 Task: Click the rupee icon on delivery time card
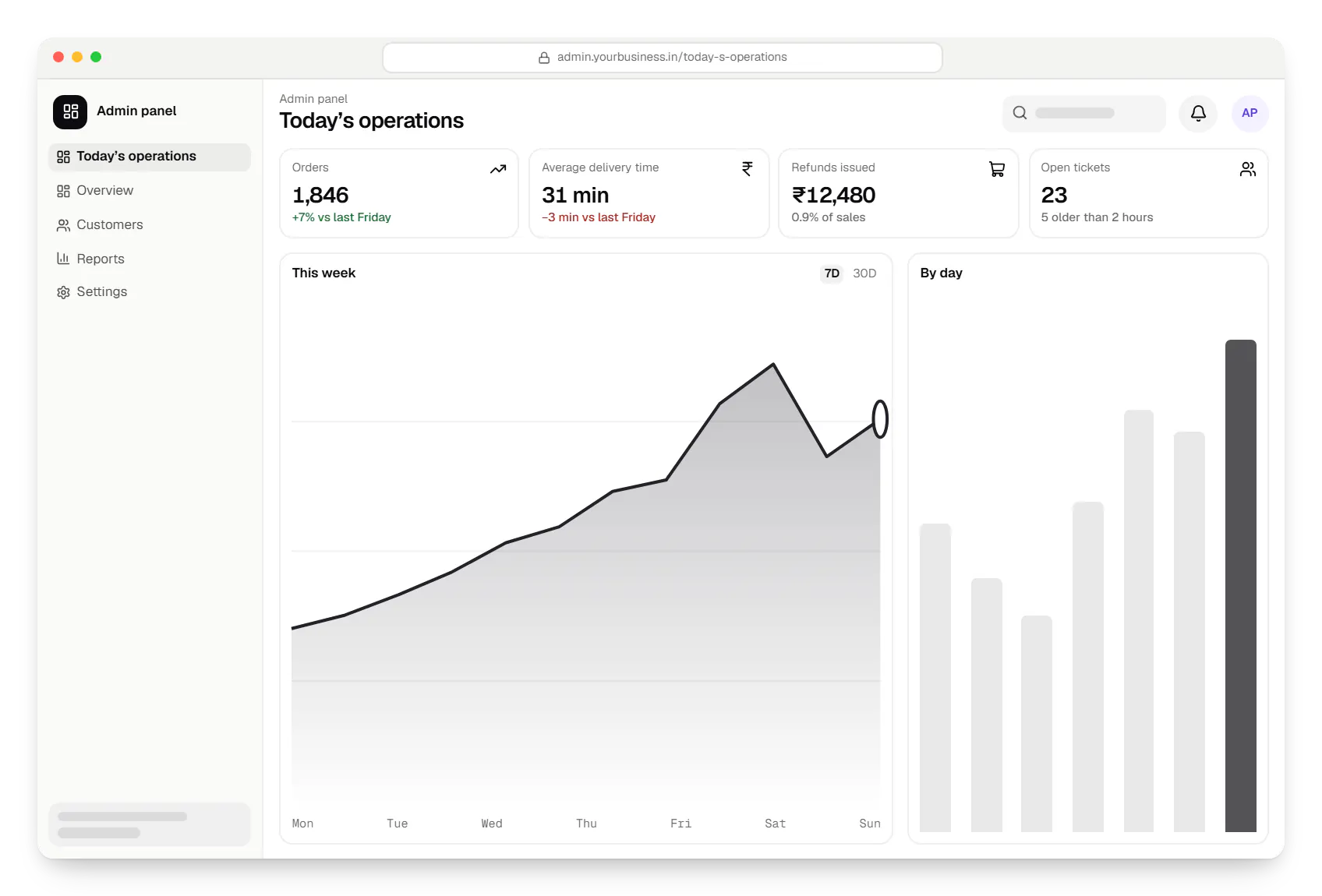tap(748, 169)
